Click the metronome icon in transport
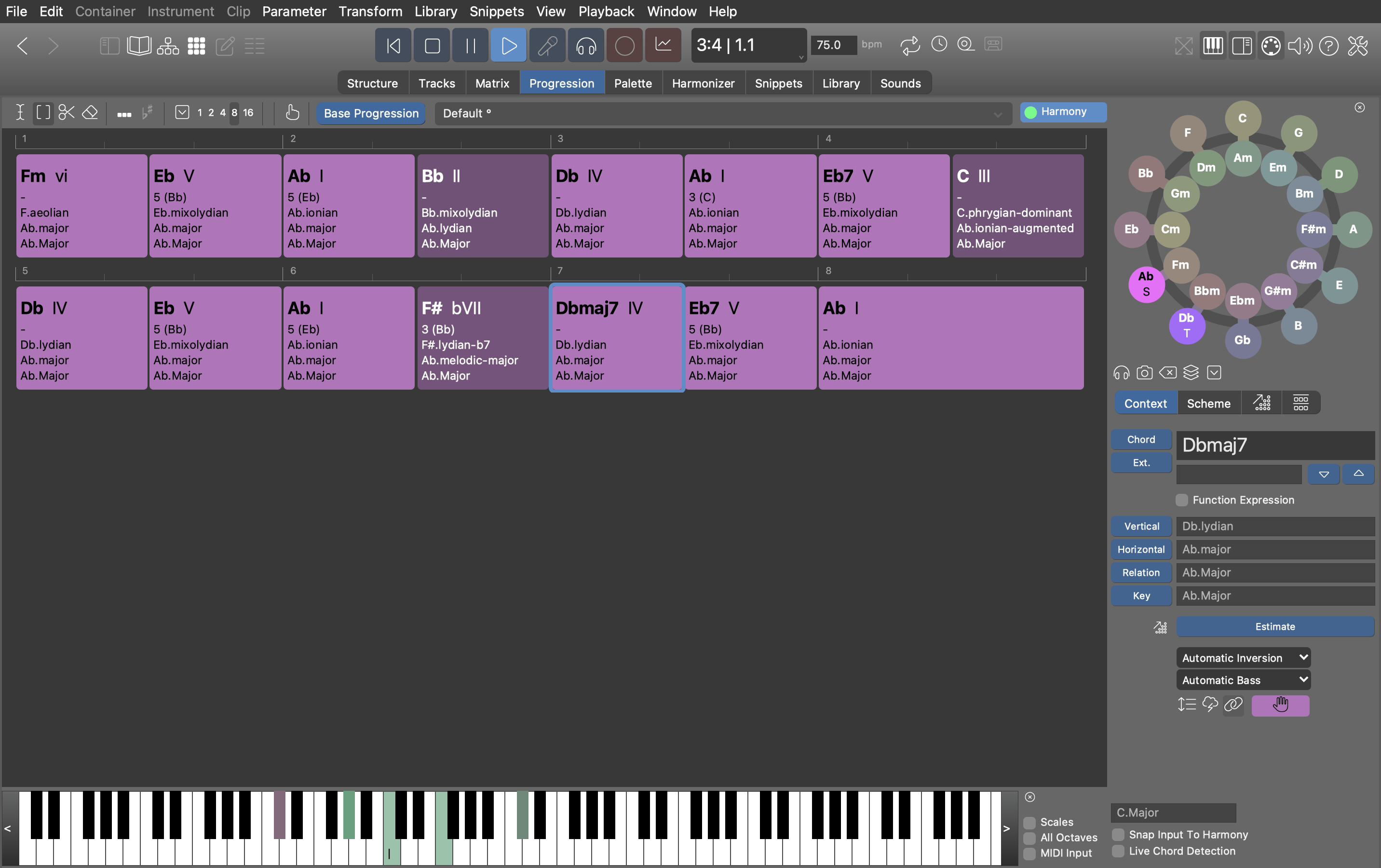The height and width of the screenshot is (868, 1381). click(939, 45)
